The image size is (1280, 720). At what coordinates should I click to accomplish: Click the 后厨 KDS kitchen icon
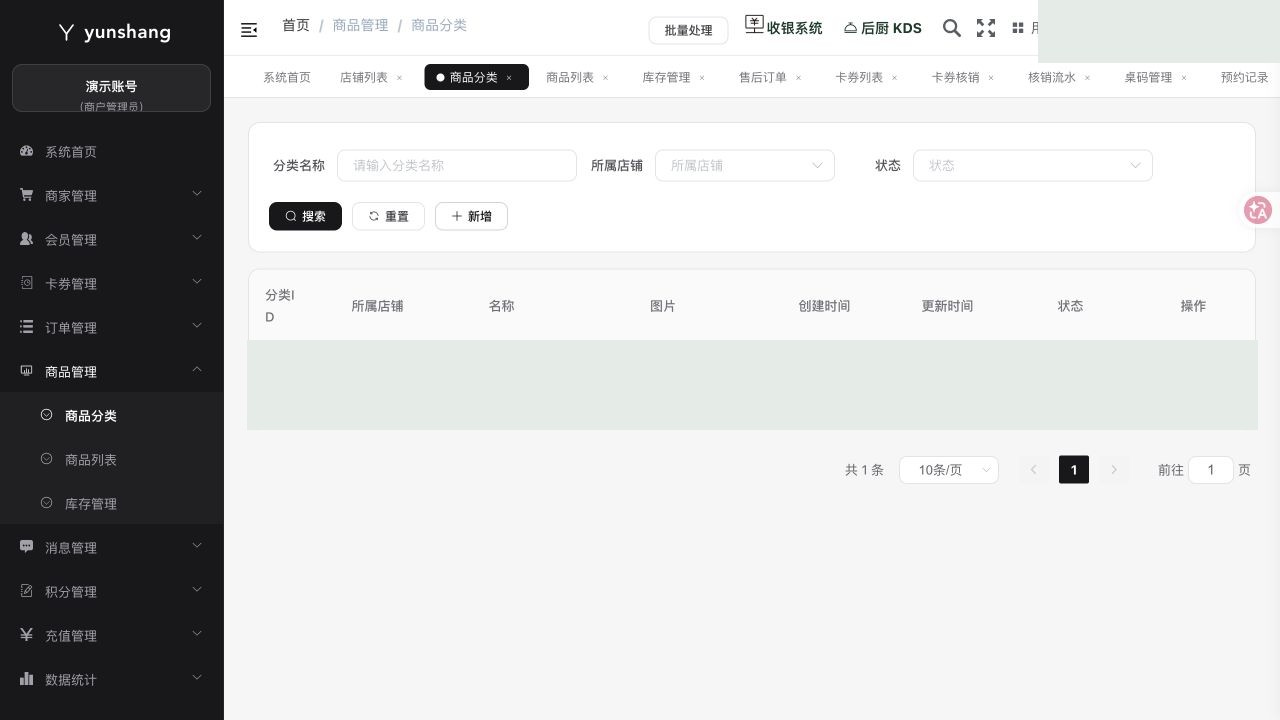pyautogui.click(x=850, y=28)
